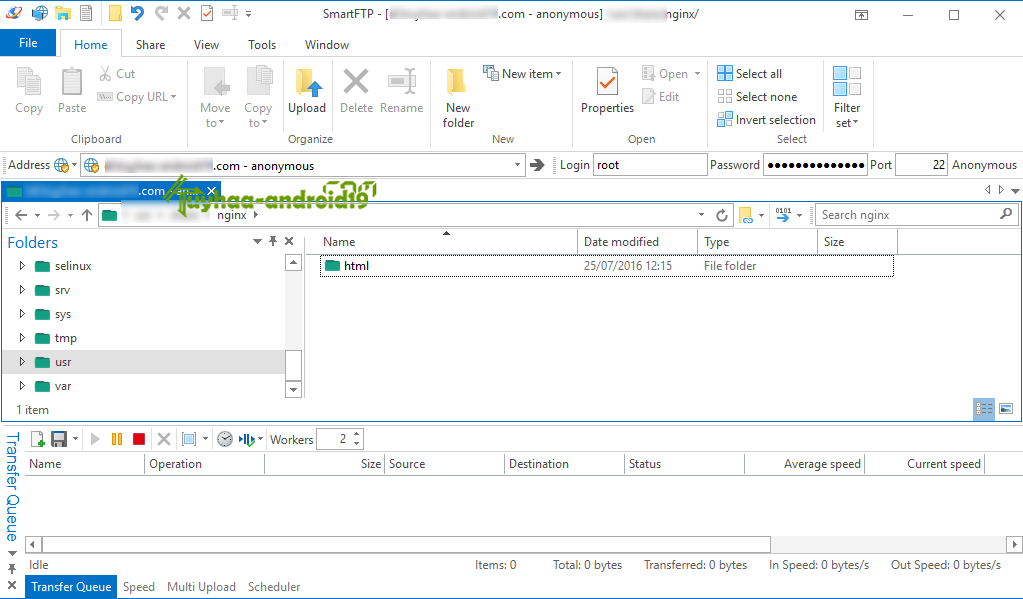Open the Scheduler tab at bottom

pyautogui.click(x=274, y=587)
